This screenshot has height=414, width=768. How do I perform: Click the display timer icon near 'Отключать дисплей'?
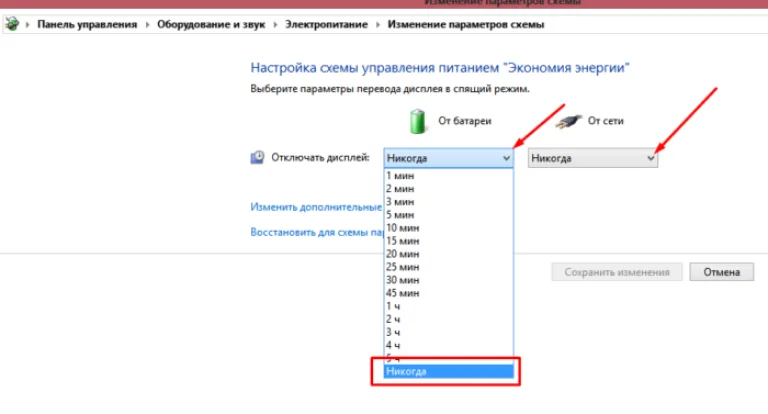click(x=257, y=157)
